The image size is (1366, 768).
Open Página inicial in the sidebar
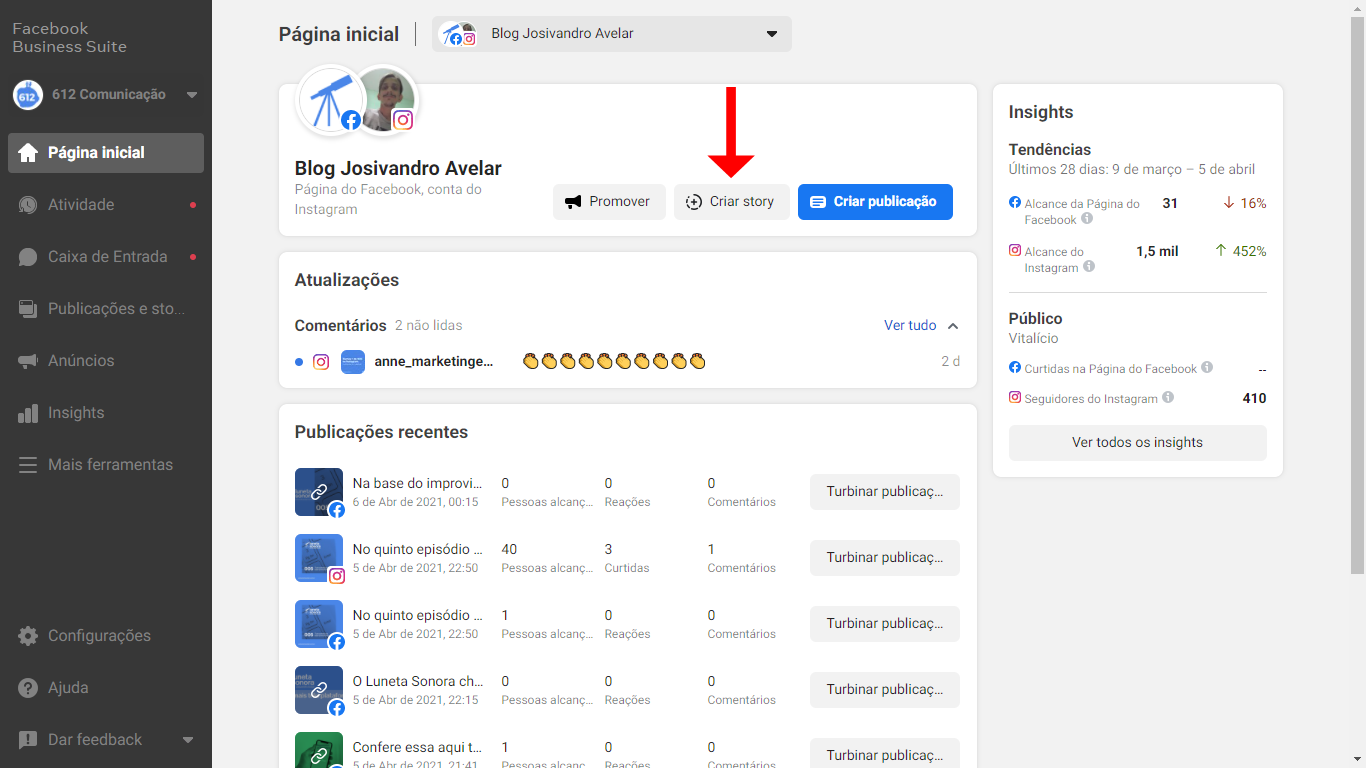coord(106,153)
